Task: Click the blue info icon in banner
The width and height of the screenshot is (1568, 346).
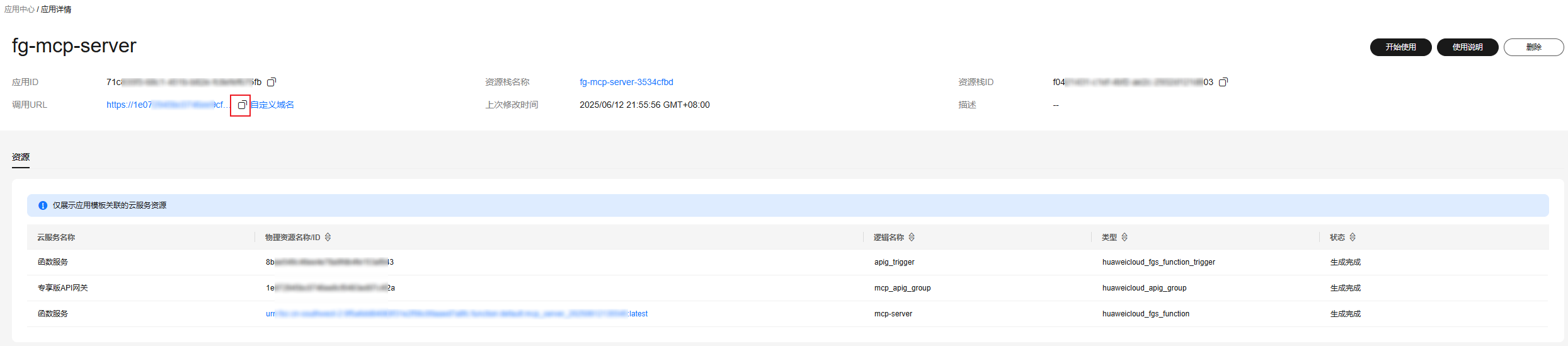Action: (43, 205)
